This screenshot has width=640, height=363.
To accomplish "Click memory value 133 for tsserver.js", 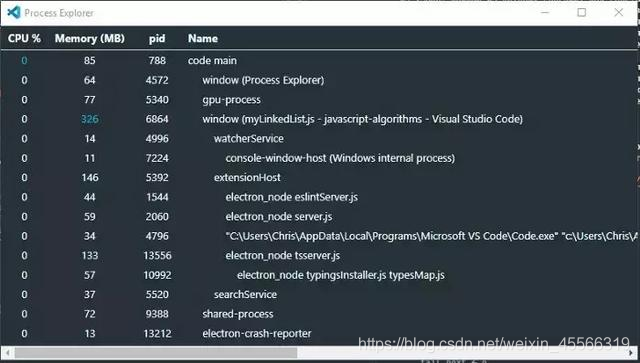I will [x=90, y=256].
